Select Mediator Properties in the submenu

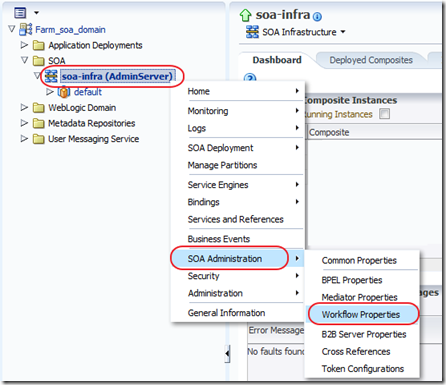coord(362,297)
